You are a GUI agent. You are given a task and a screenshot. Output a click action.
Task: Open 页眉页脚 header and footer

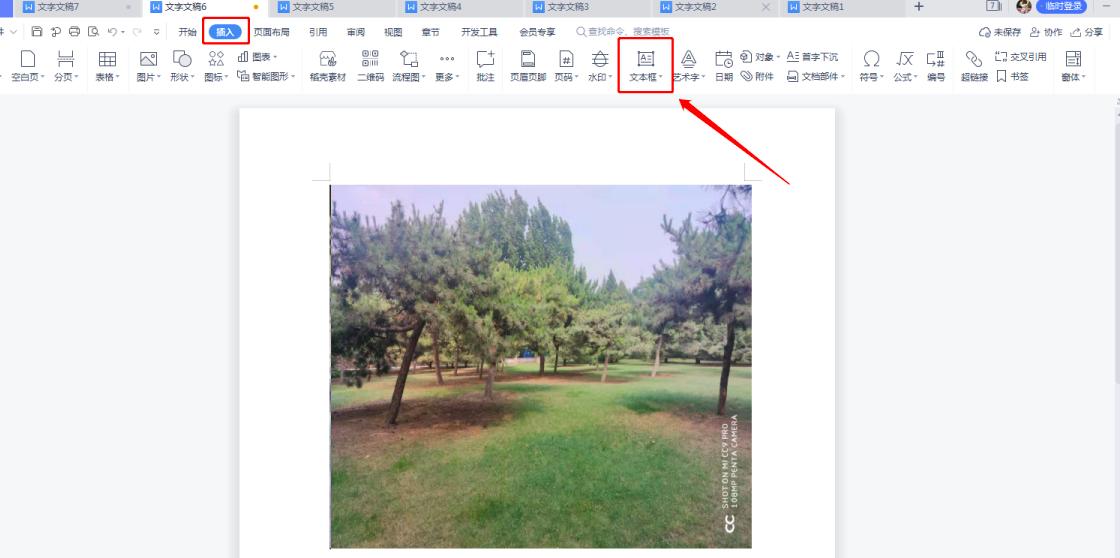click(528, 66)
